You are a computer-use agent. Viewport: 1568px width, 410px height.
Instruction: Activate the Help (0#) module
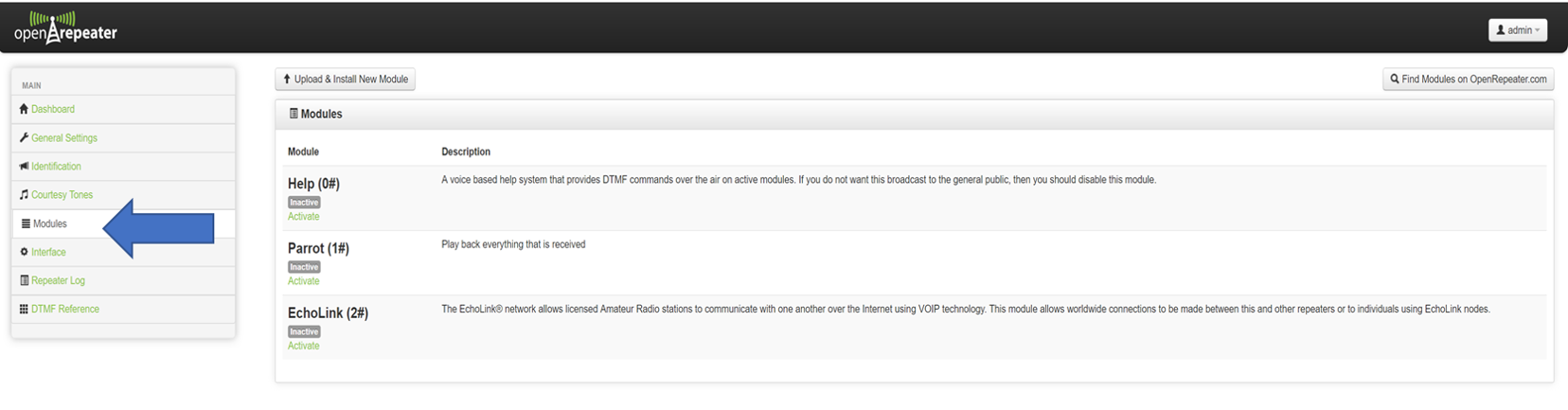[303, 217]
